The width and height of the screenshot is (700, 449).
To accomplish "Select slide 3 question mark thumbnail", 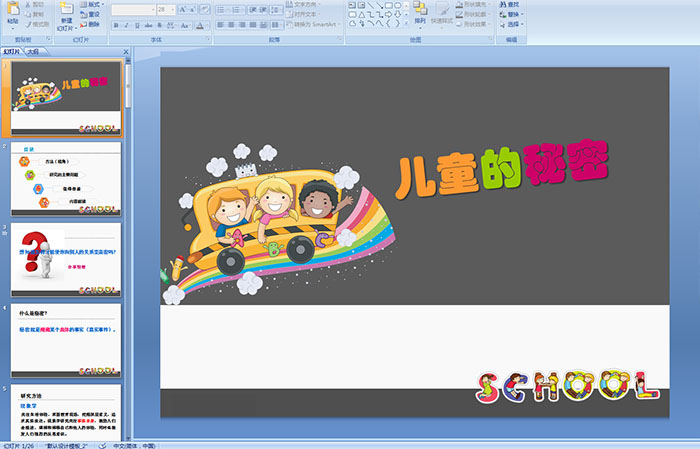I will pyautogui.click(x=66, y=260).
